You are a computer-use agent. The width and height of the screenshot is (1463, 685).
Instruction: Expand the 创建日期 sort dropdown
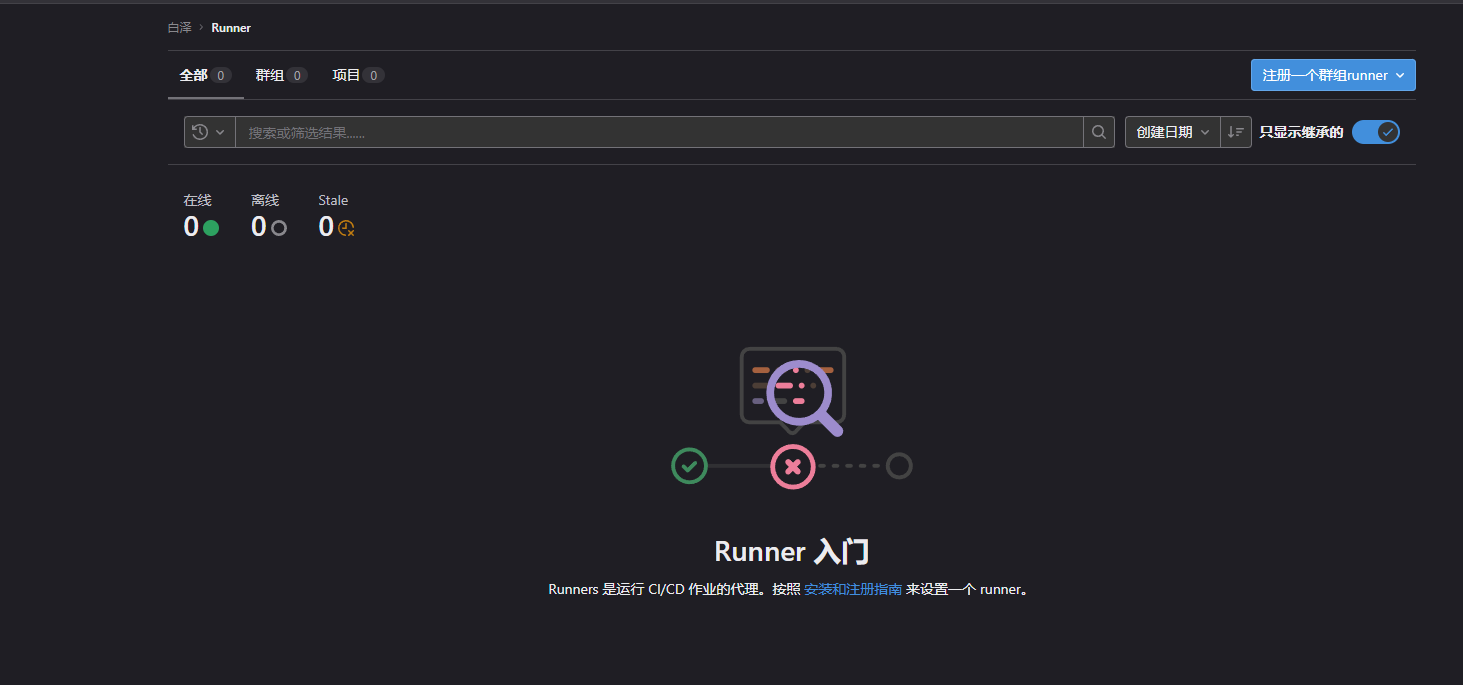pyautogui.click(x=1172, y=132)
